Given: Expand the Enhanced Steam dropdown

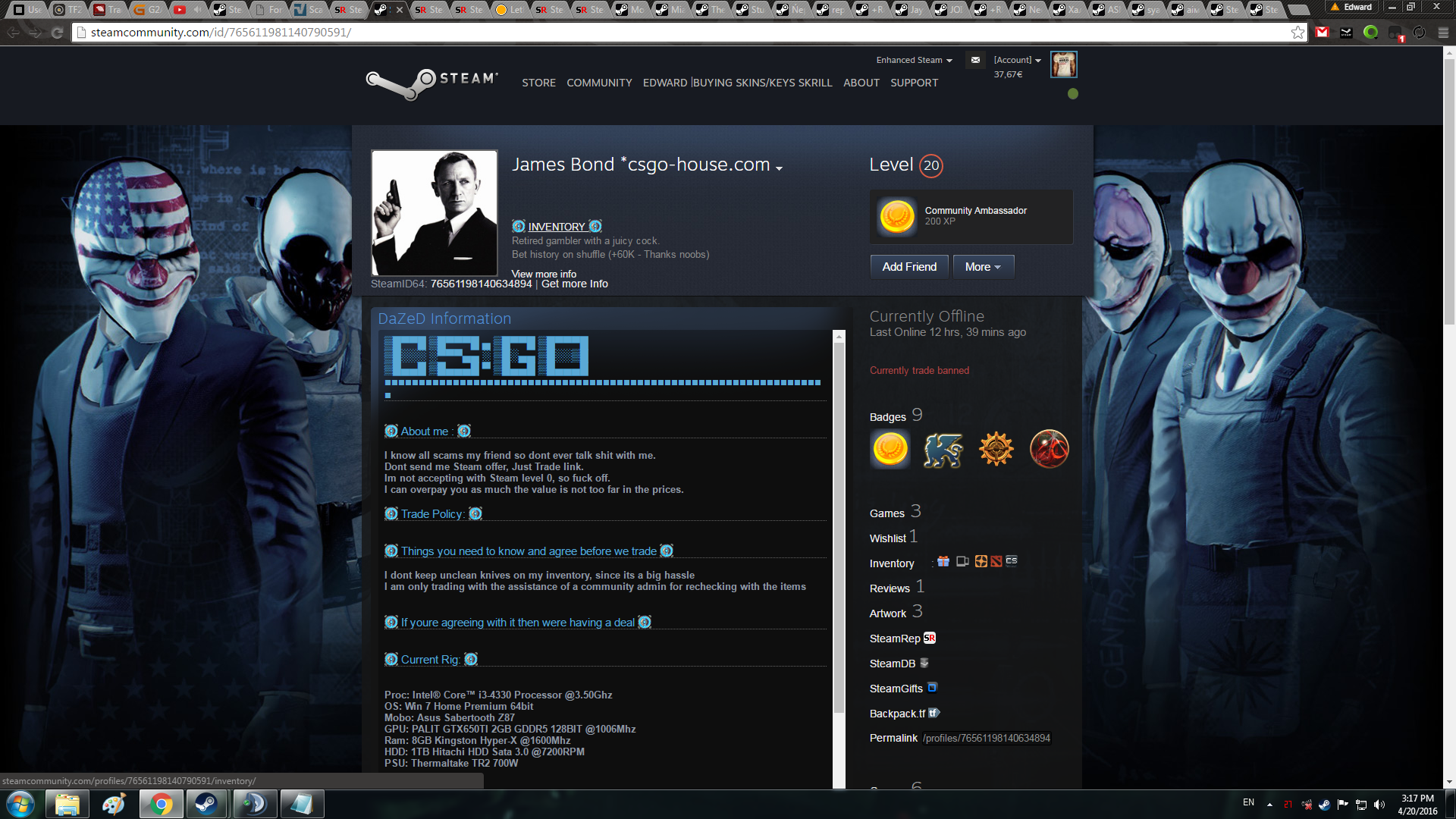Looking at the screenshot, I should coord(914,60).
